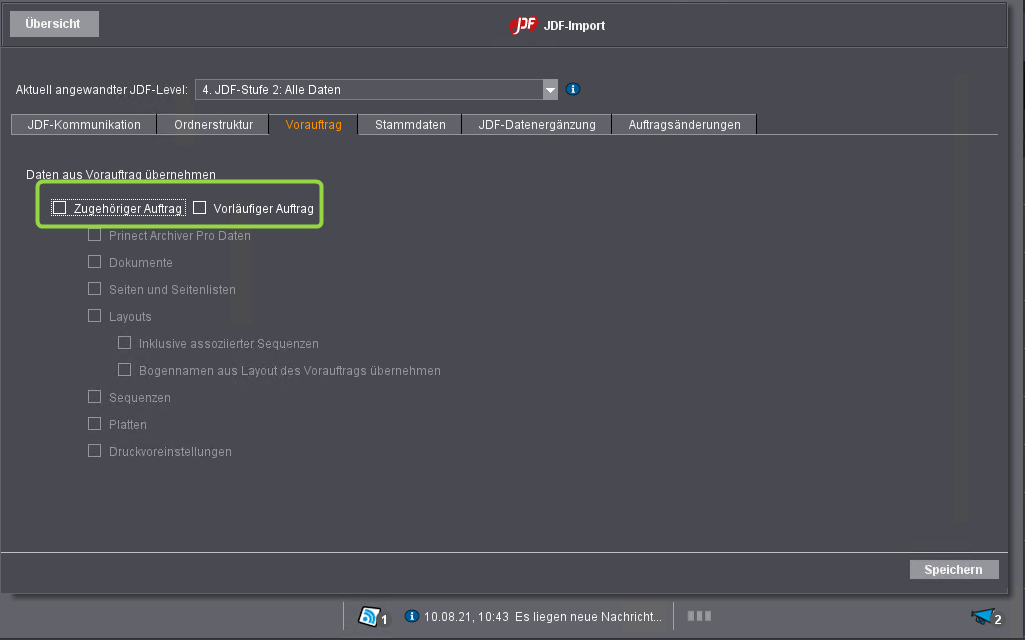This screenshot has height=640, width=1025.
Task: Check the Dokumente checkbox
Action: tap(95, 261)
